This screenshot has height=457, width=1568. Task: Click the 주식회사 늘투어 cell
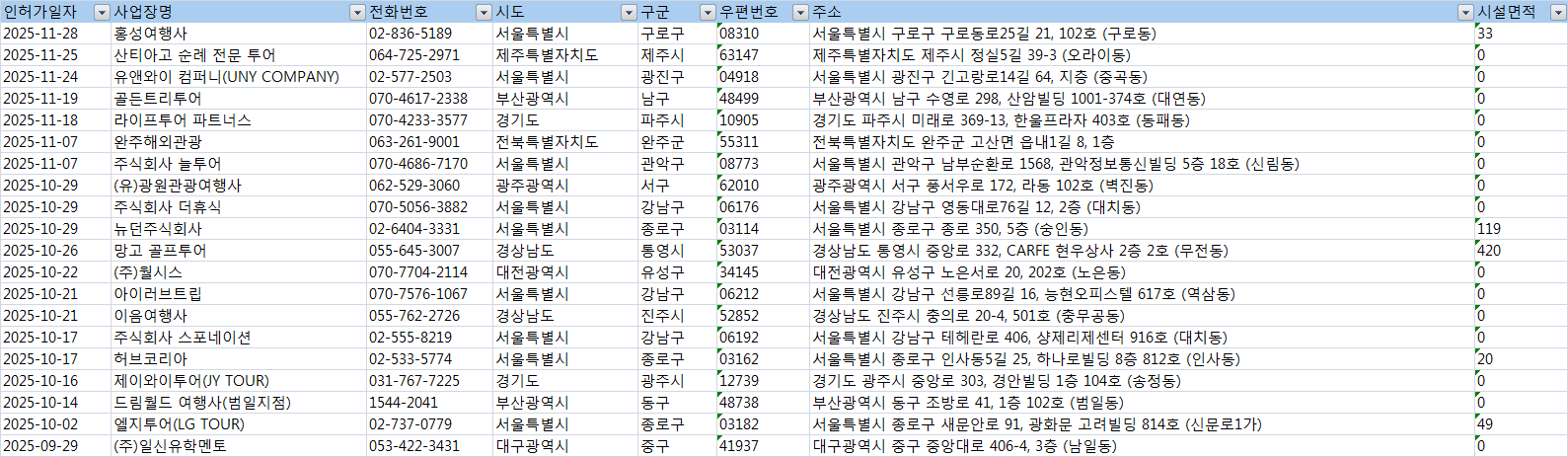pyautogui.click(x=238, y=164)
